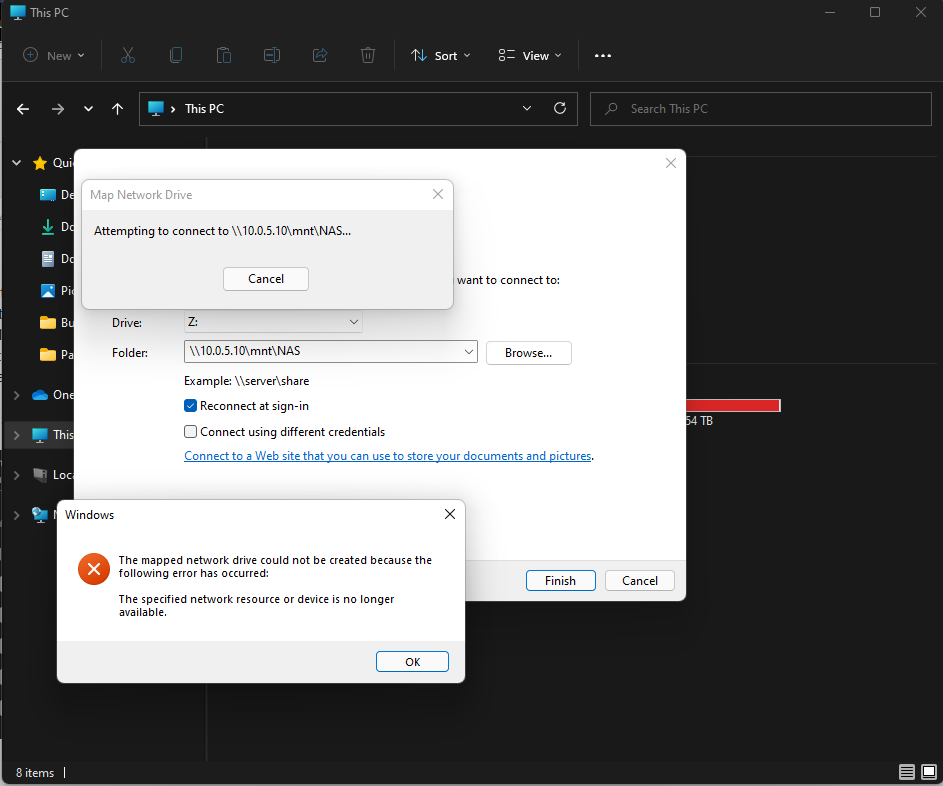Open recent locations chevron dropdown
The image size is (943, 786).
[88, 109]
